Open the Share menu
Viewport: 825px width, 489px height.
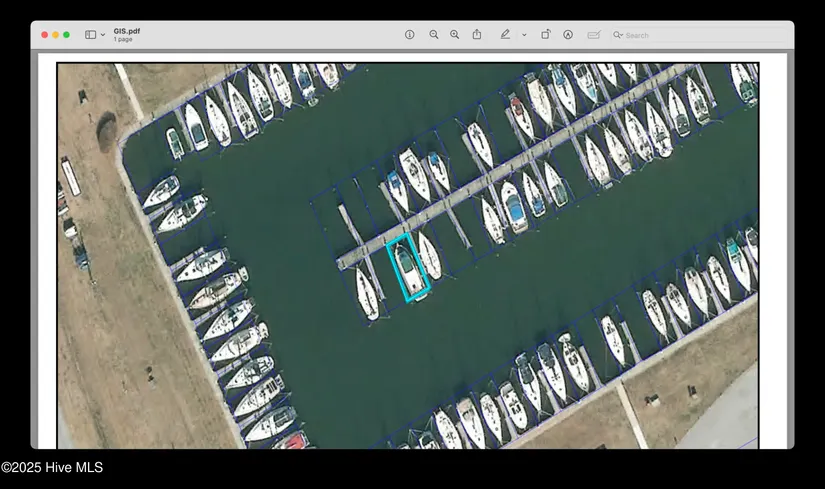477,34
